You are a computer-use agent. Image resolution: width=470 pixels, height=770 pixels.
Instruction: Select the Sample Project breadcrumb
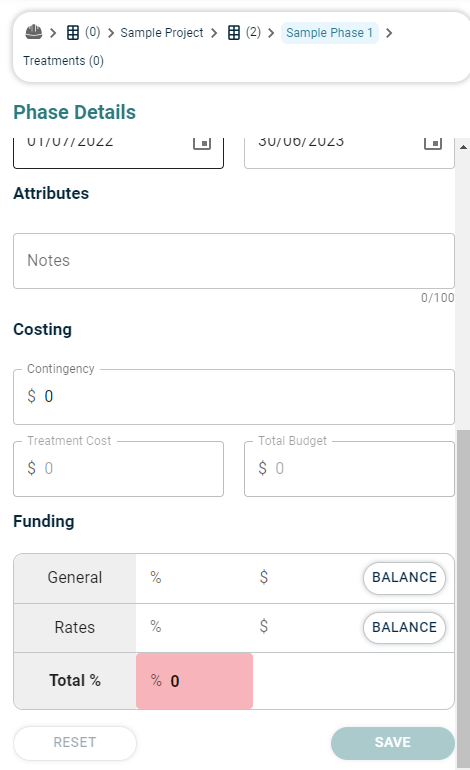[x=162, y=33]
